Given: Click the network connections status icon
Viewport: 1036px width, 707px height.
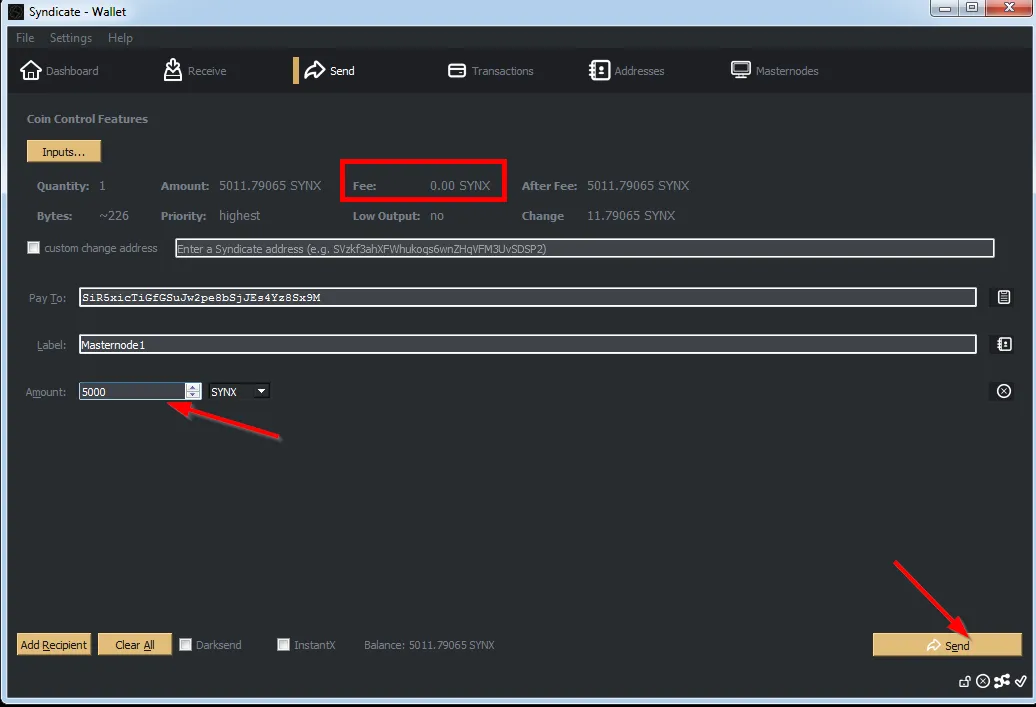Looking at the screenshot, I should pyautogui.click(x=1002, y=681).
